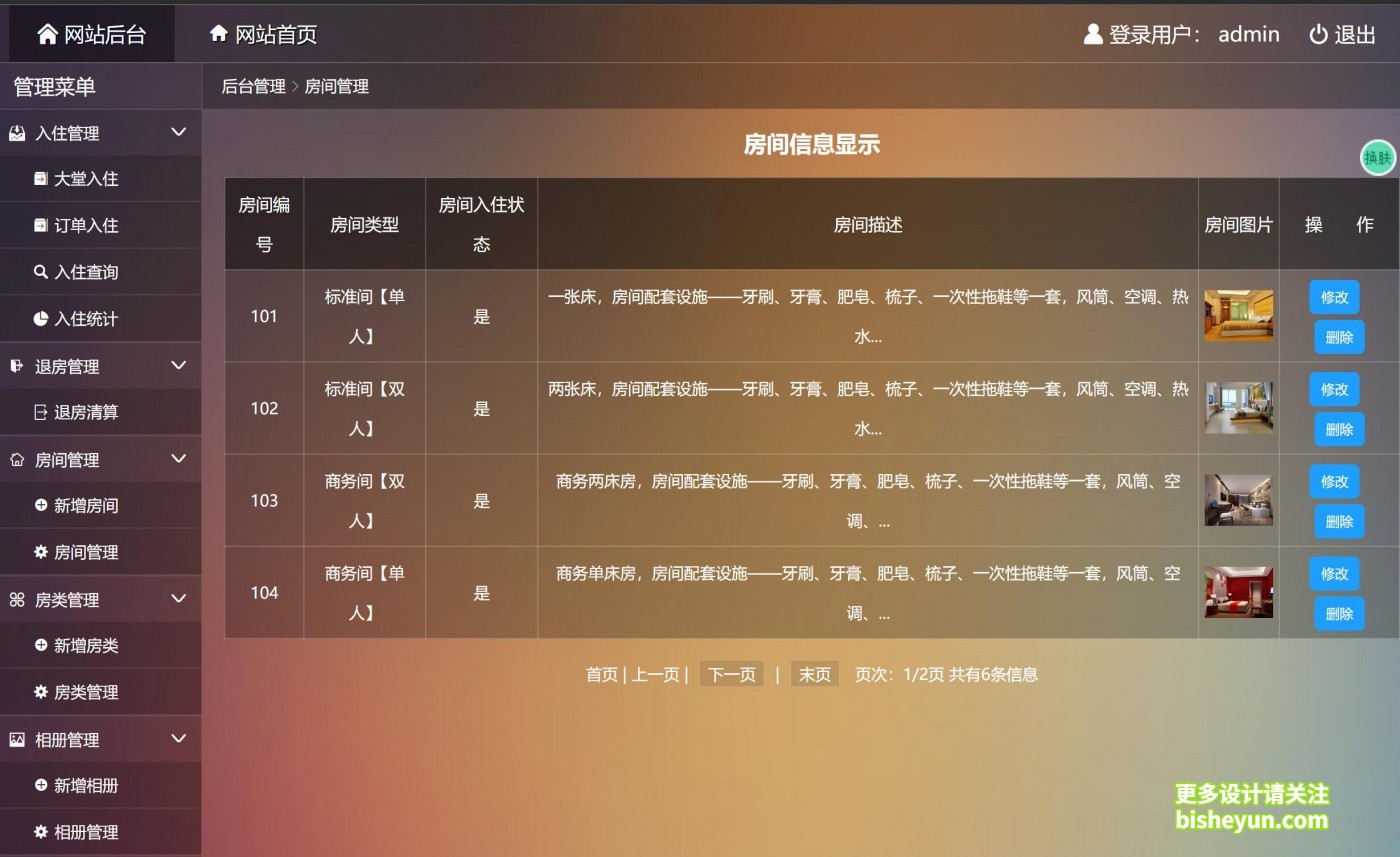1400x857 pixels.
Task: Click 修改 for room 102
Action: pyautogui.click(x=1334, y=389)
